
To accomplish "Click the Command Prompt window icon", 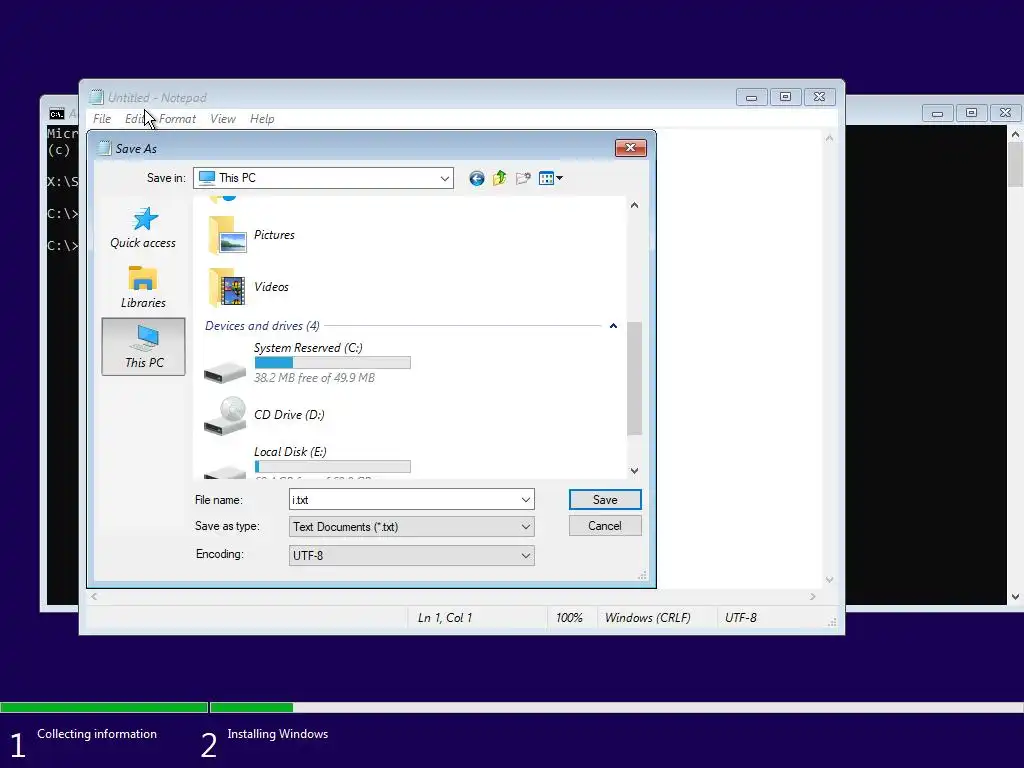I will pyautogui.click(x=57, y=114).
